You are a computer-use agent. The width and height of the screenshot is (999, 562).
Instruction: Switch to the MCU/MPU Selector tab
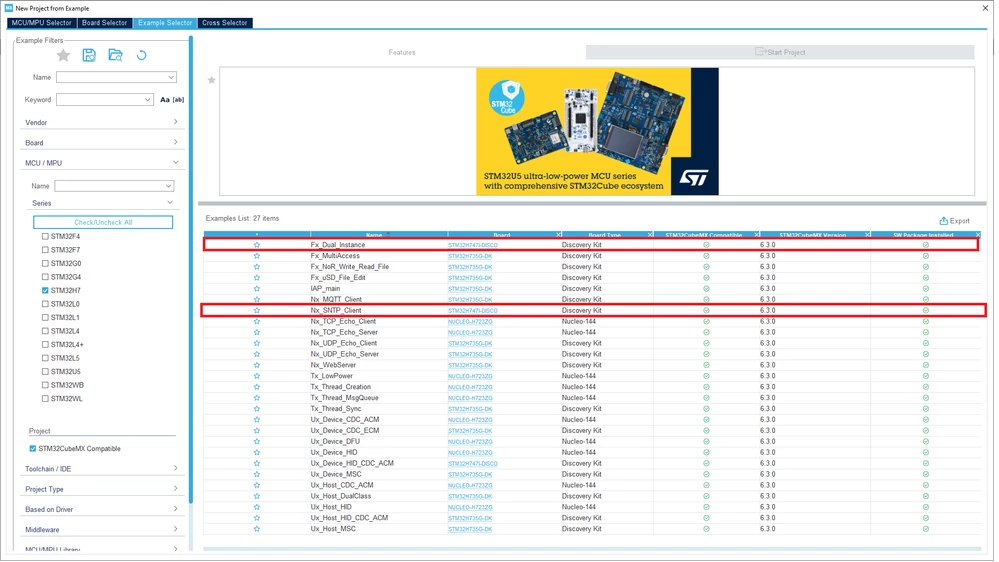(x=41, y=23)
